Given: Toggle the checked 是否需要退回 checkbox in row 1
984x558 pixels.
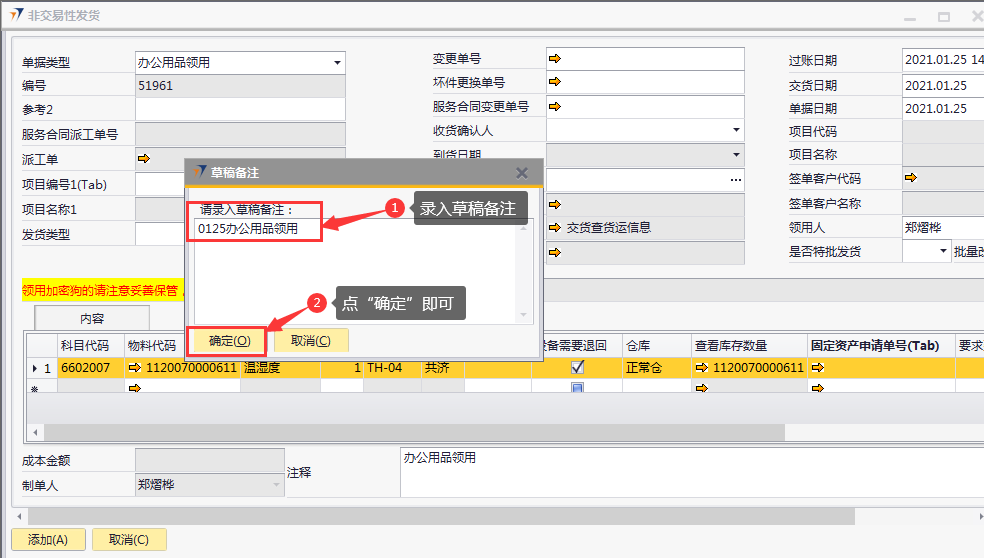Looking at the screenshot, I should (577, 368).
